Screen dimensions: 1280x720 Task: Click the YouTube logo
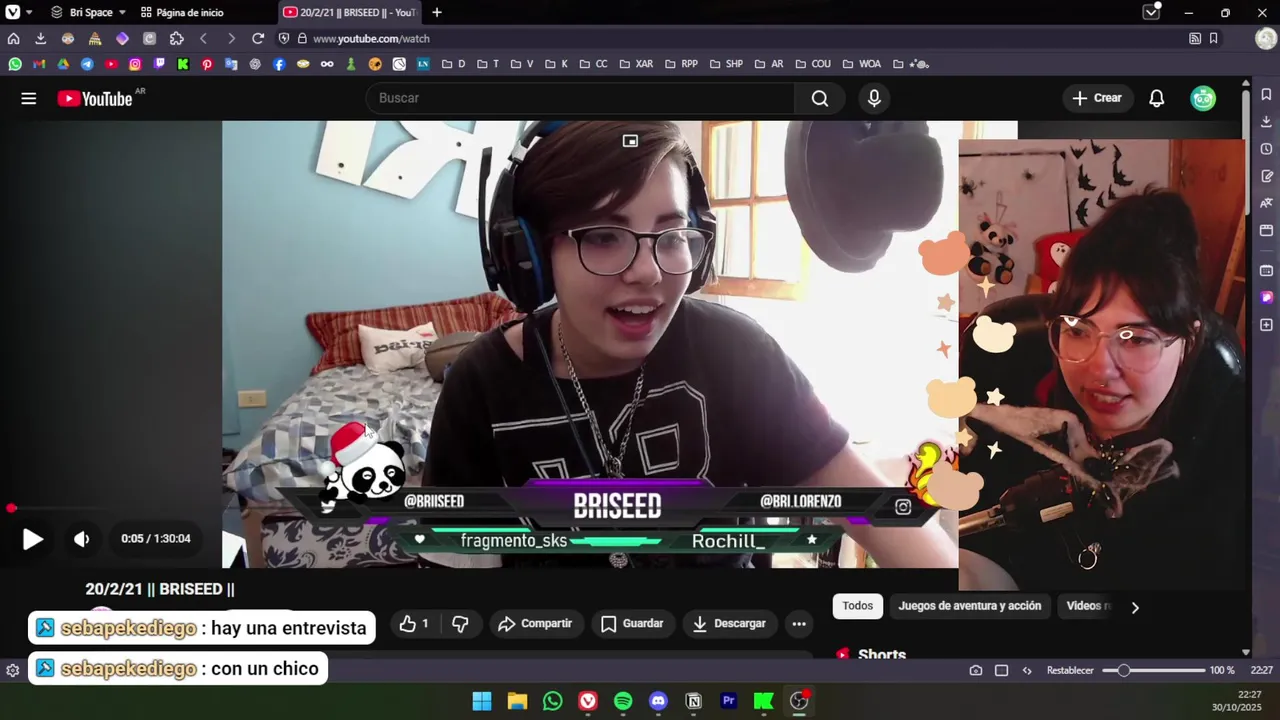[x=95, y=98]
